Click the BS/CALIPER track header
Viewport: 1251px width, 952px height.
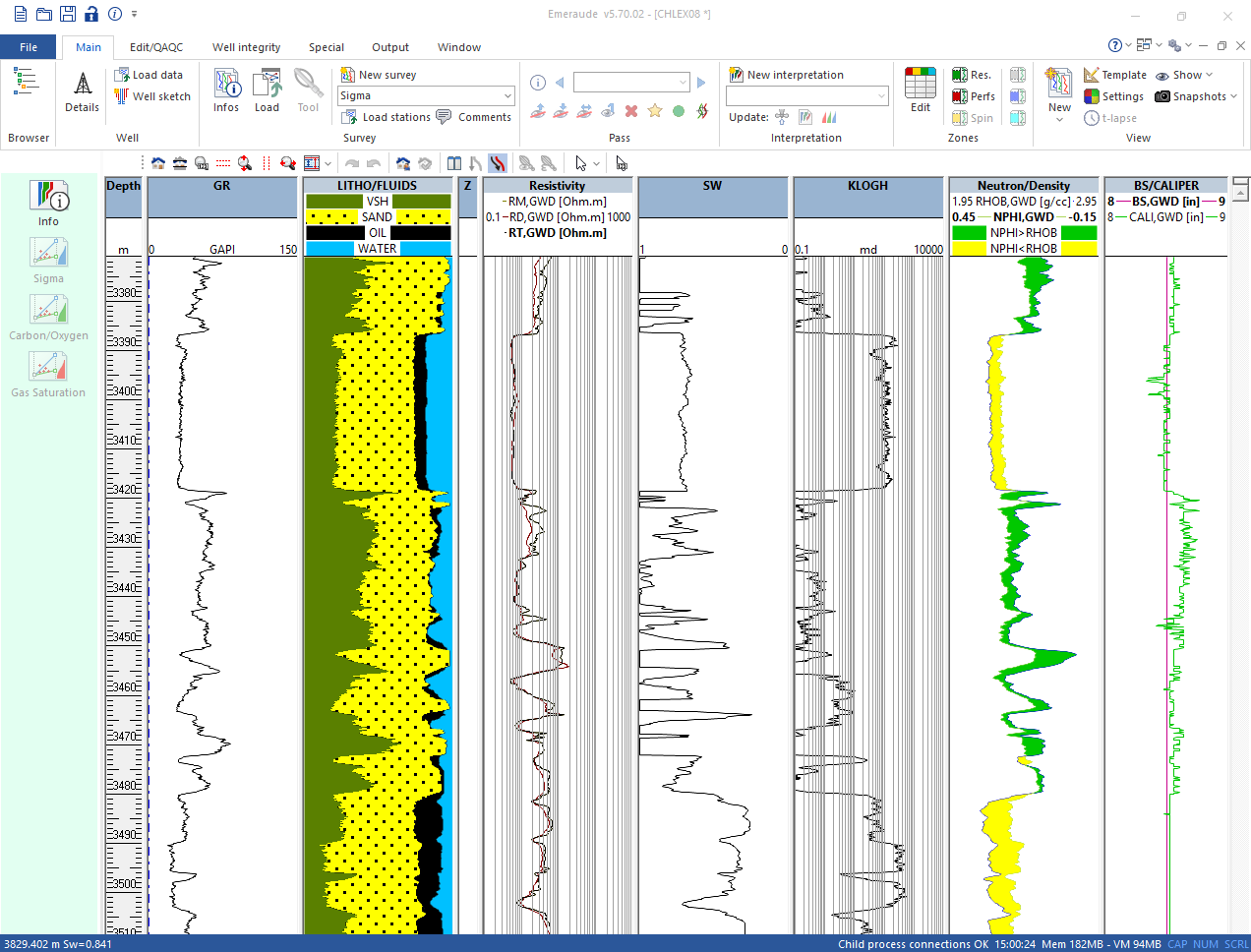coord(1166,185)
